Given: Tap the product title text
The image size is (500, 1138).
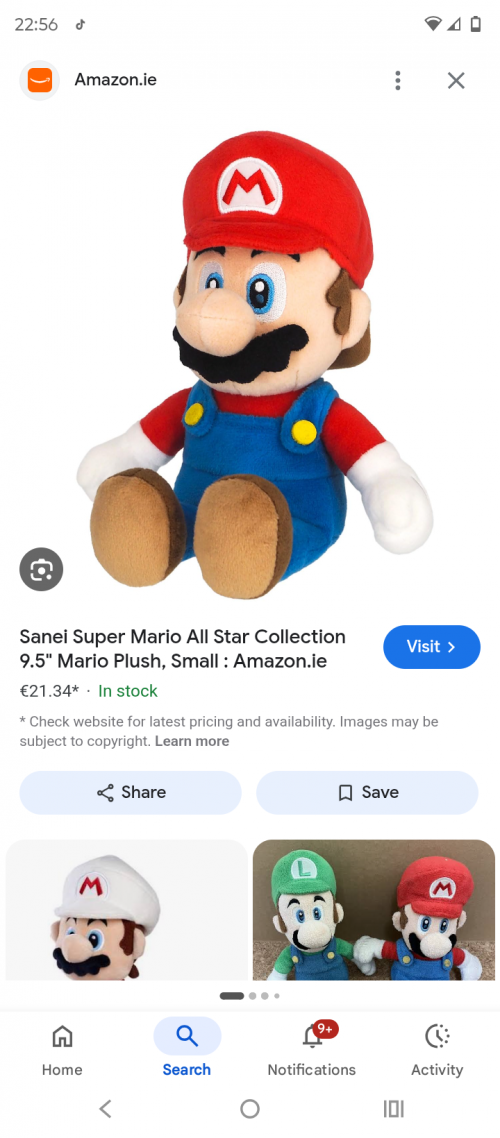Looking at the screenshot, I should (x=183, y=649).
